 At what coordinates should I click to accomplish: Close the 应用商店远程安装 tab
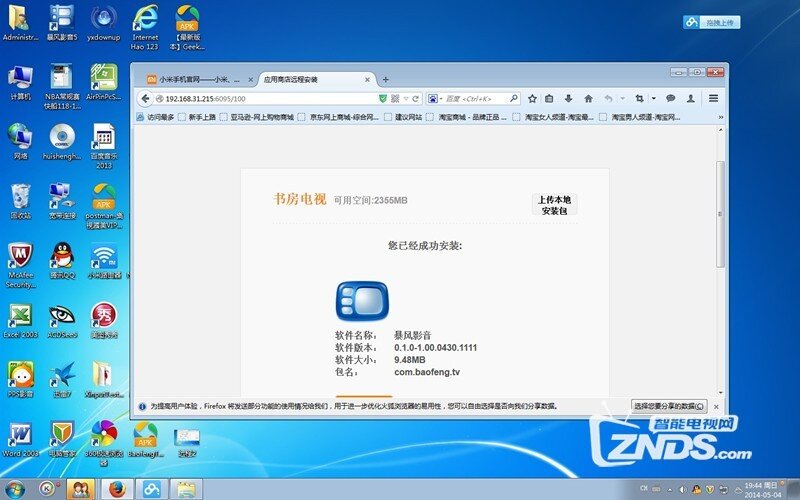point(367,80)
